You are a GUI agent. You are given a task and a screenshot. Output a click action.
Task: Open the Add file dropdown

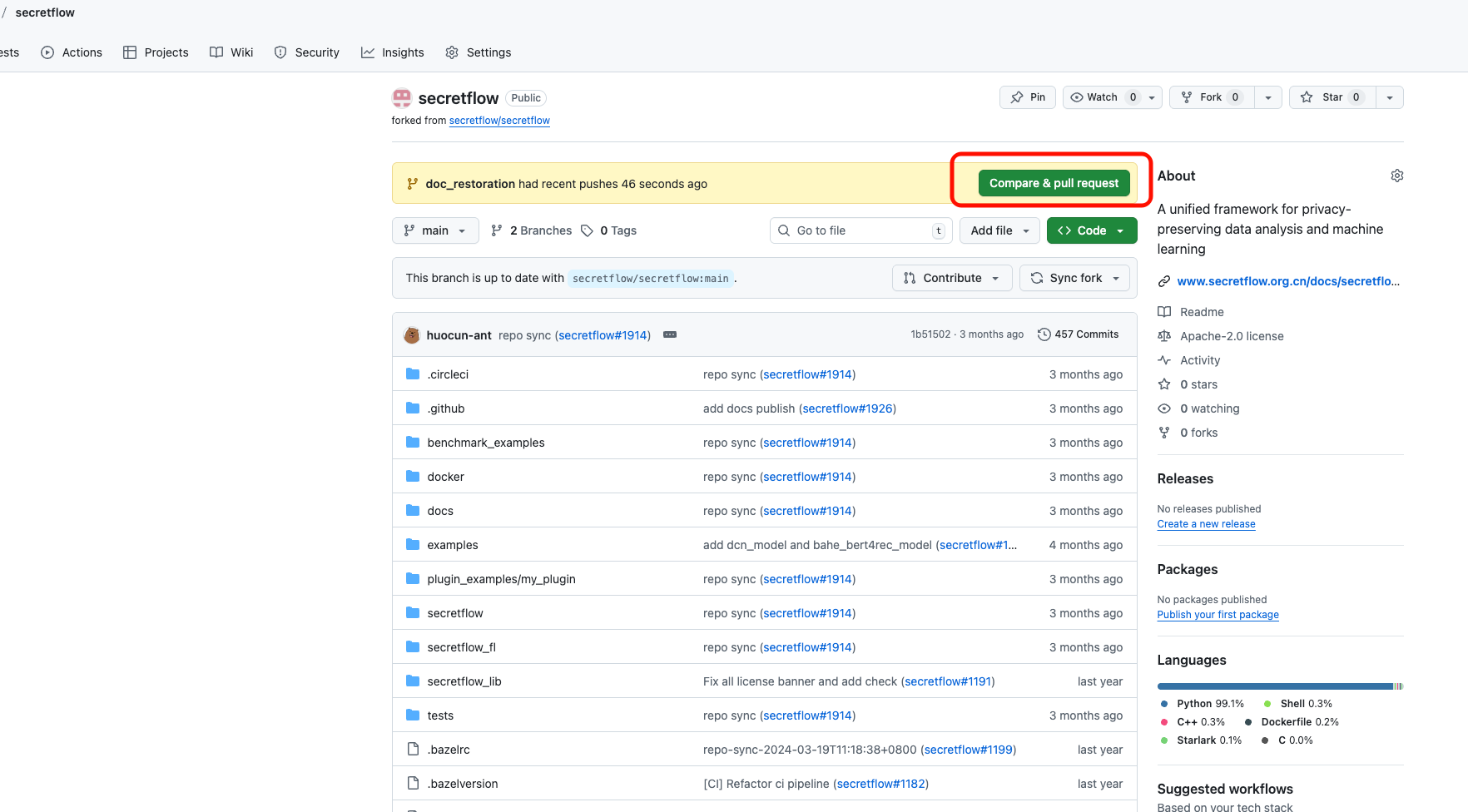[x=999, y=230]
